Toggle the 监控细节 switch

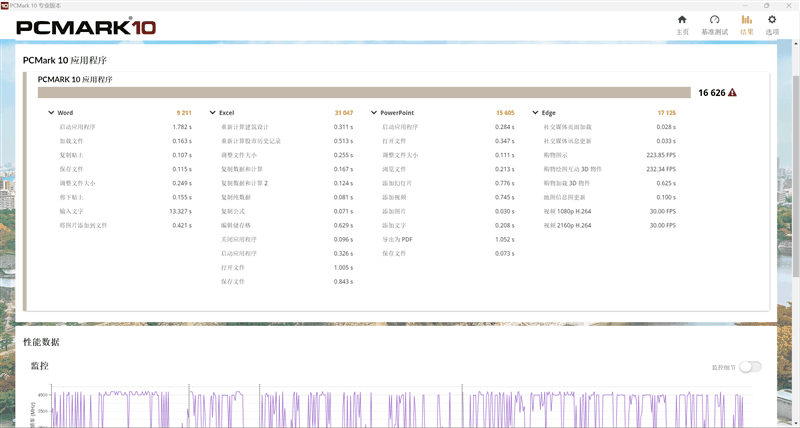pos(750,367)
